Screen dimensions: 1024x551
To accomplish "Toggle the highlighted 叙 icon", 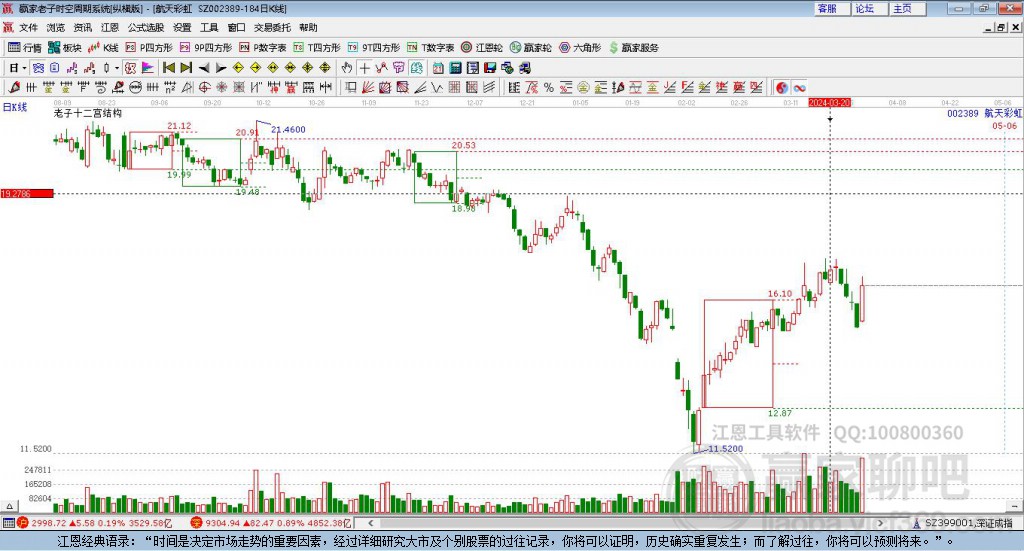I will click(130, 68).
